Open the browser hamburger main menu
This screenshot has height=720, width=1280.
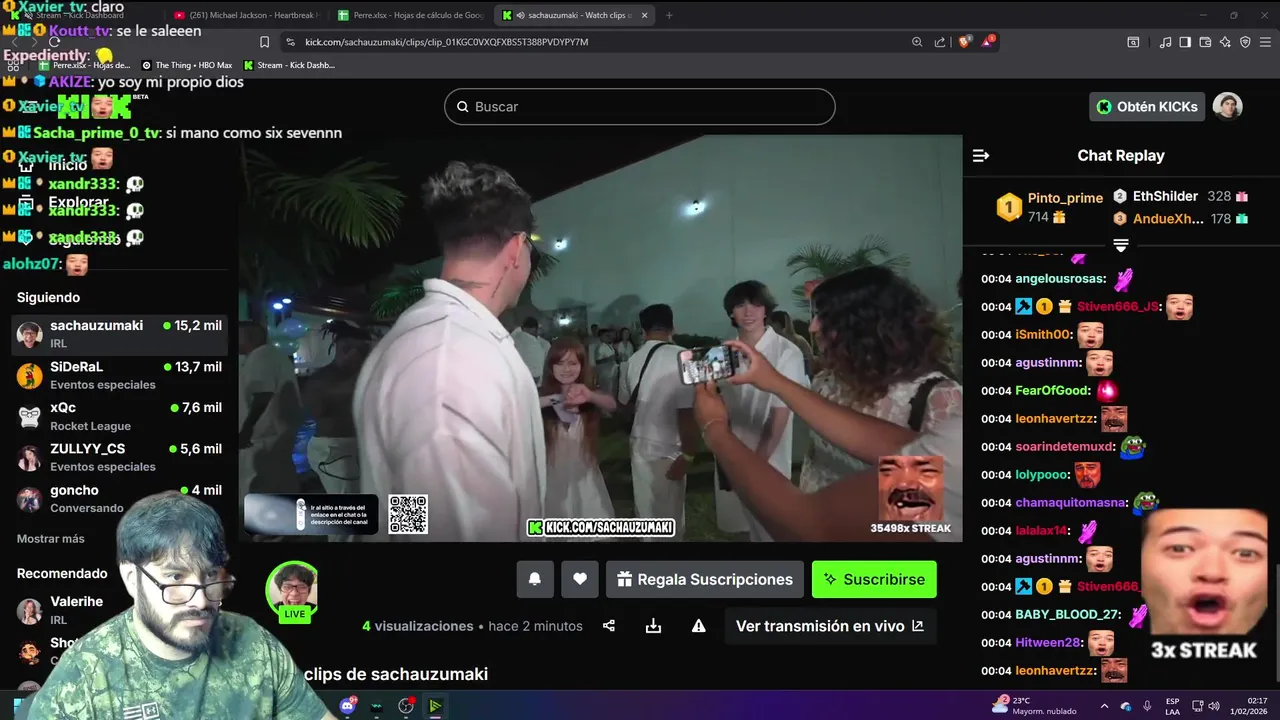[1266, 42]
